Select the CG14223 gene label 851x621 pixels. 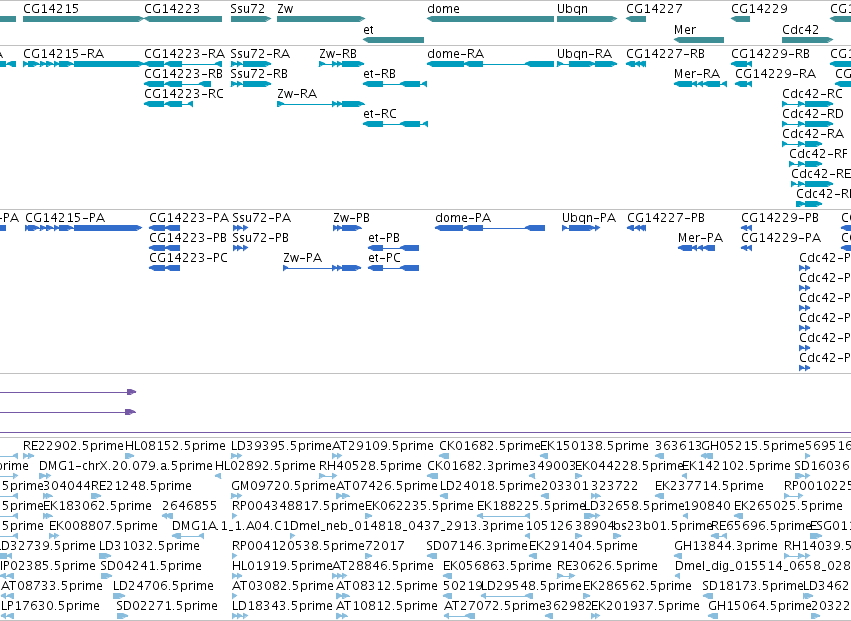(x=172, y=9)
